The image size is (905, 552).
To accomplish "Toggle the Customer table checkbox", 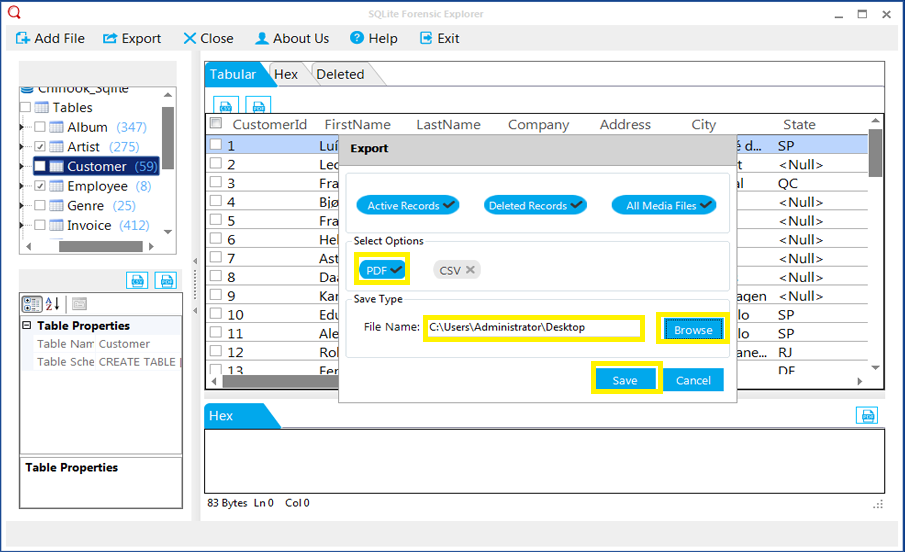I will click(x=40, y=166).
